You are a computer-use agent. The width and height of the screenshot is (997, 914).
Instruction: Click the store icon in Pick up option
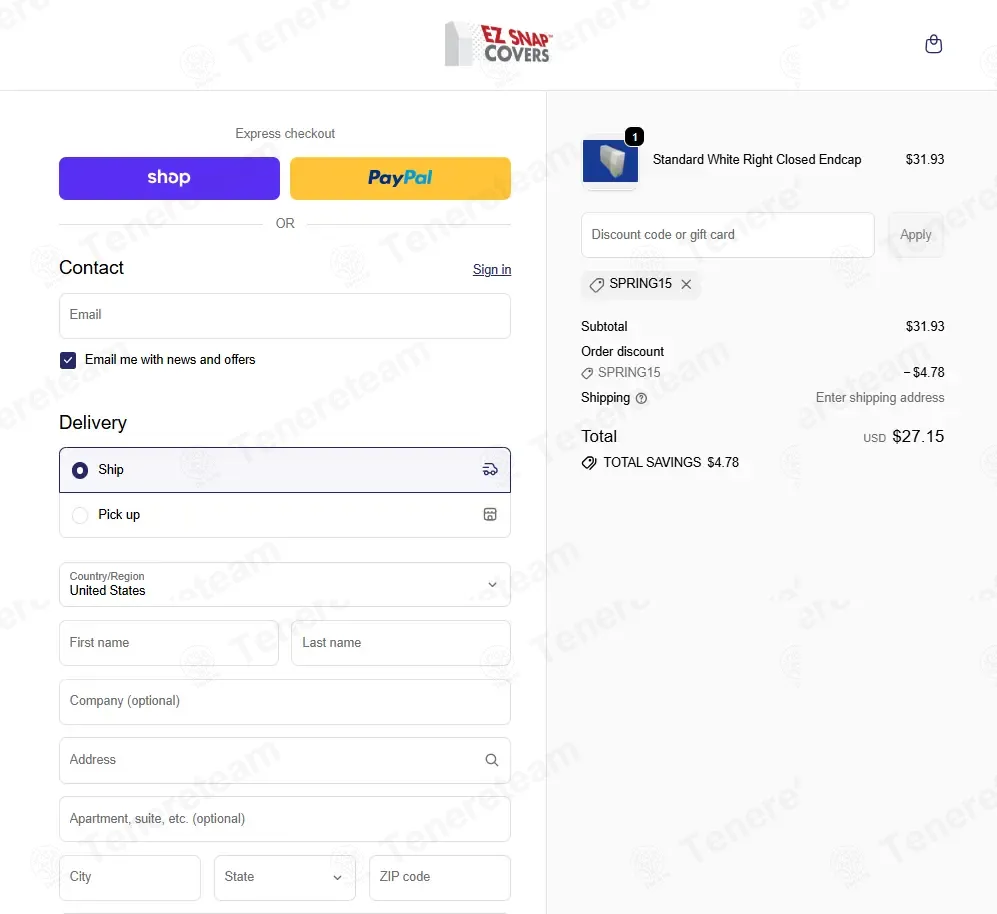point(490,515)
